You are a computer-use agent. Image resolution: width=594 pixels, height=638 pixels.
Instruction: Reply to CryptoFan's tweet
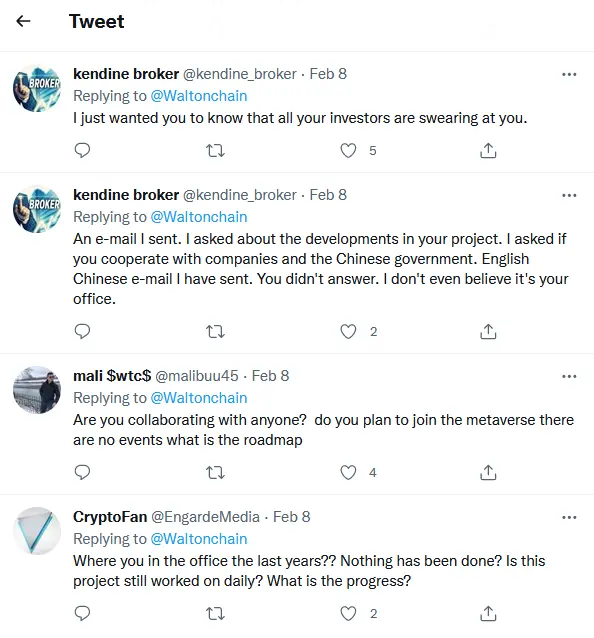[x=82, y=613]
